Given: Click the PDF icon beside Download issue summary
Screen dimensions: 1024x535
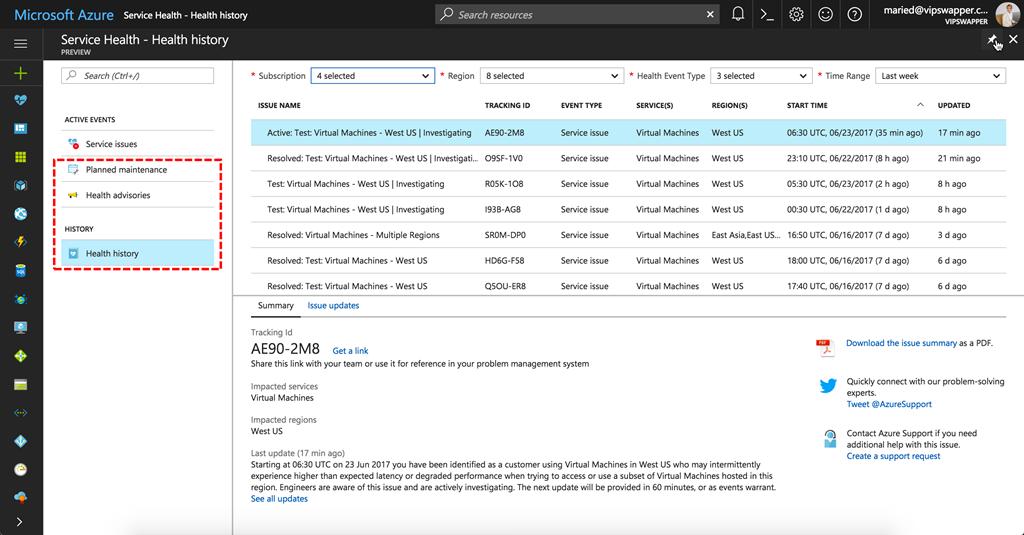Looking at the screenshot, I should [x=825, y=348].
